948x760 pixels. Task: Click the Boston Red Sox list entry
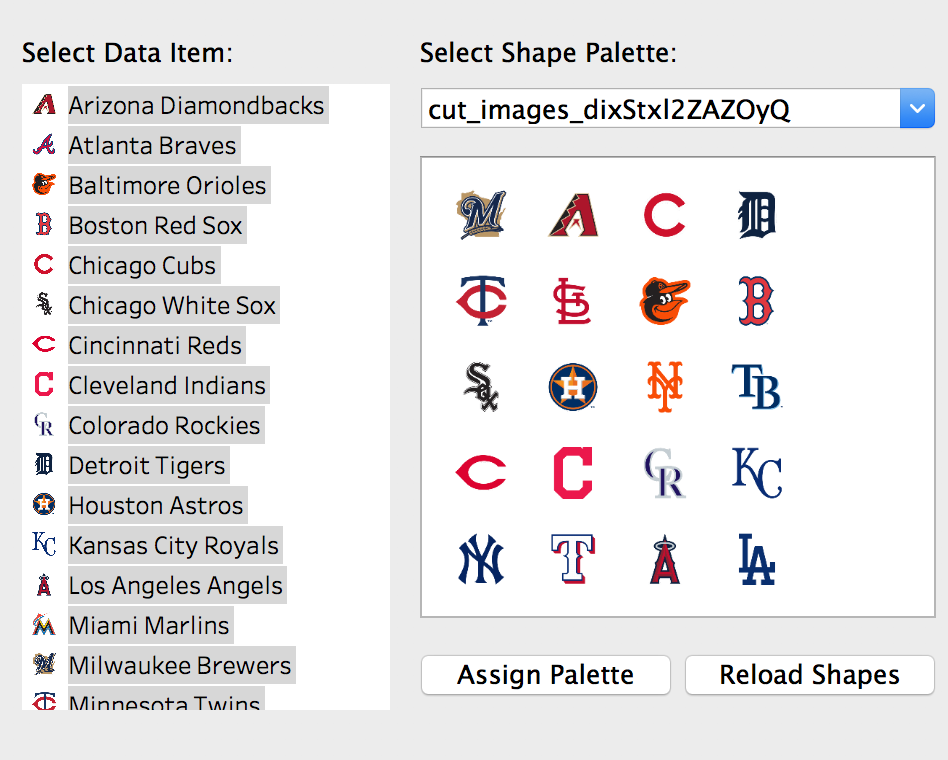point(155,225)
